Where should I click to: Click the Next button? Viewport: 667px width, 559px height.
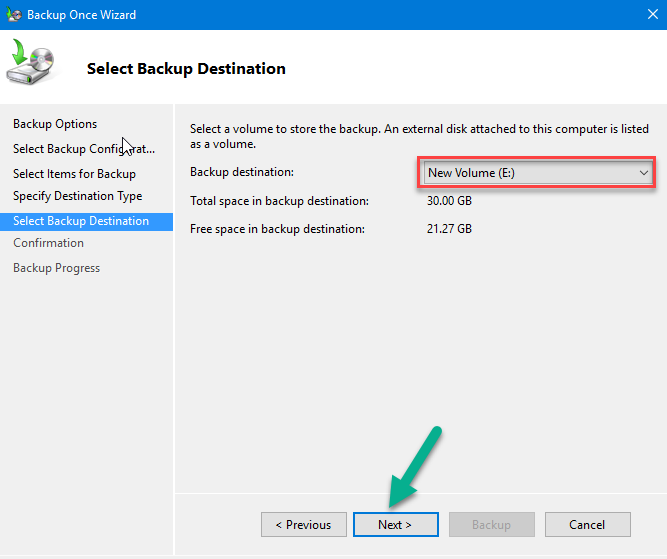(x=396, y=525)
